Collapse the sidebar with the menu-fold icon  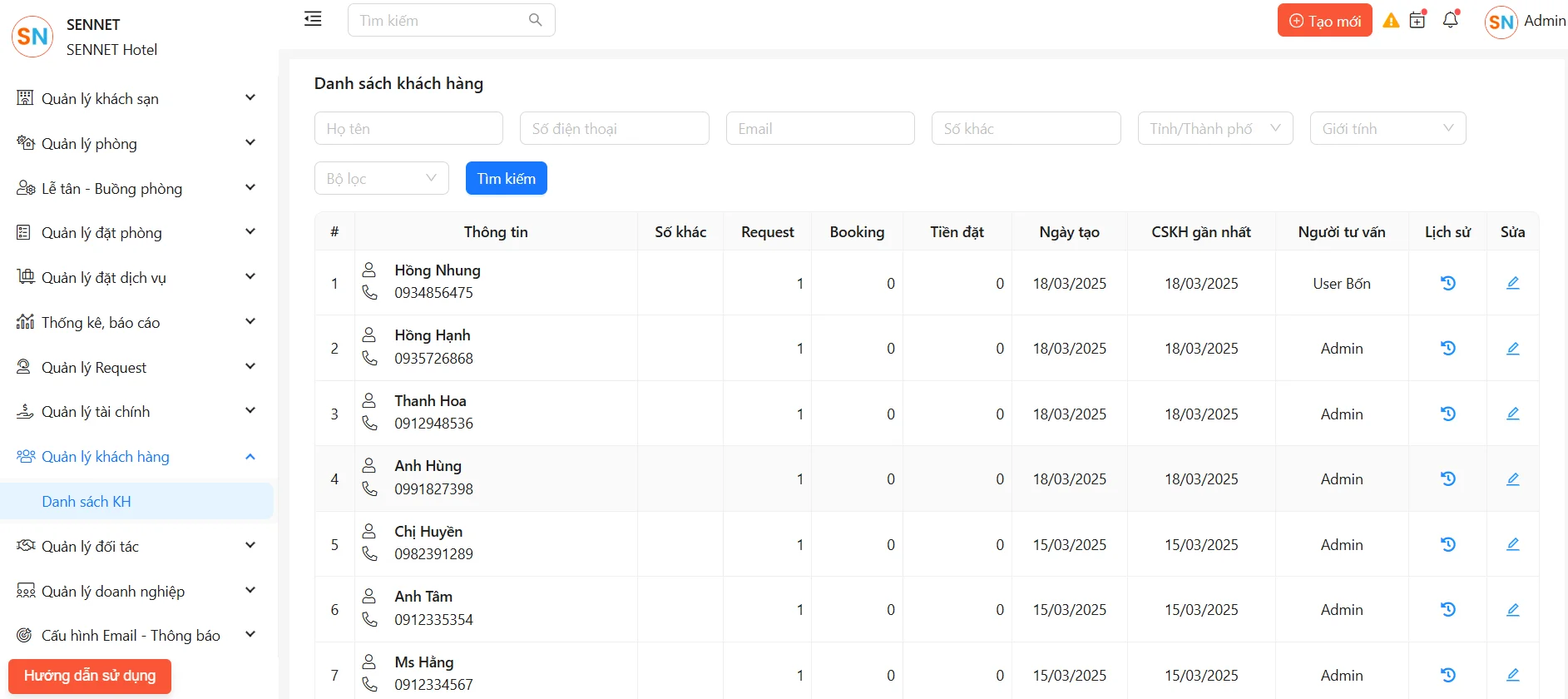pyautogui.click(x=313, y=19)
